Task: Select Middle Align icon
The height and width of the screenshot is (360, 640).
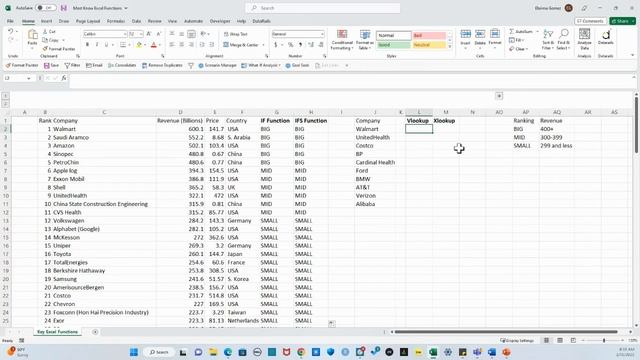Action: (182, 34)
